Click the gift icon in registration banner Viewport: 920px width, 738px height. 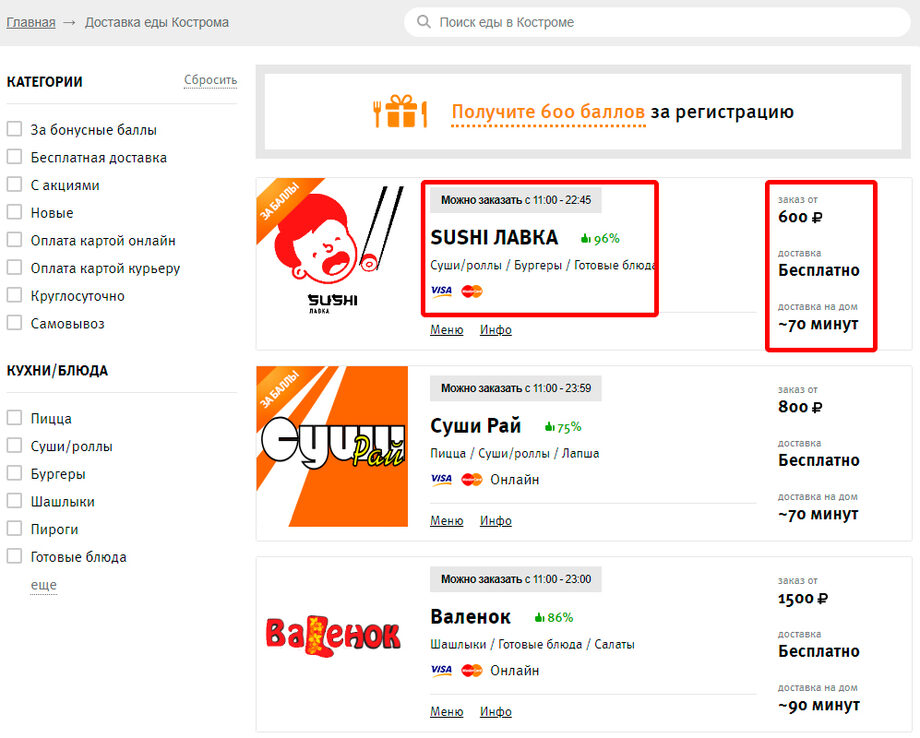401,111
